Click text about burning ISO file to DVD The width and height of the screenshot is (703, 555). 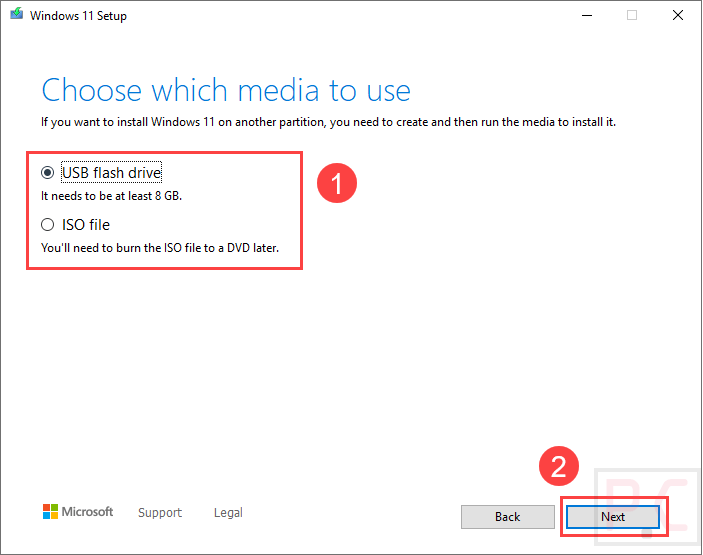point(160,248)
